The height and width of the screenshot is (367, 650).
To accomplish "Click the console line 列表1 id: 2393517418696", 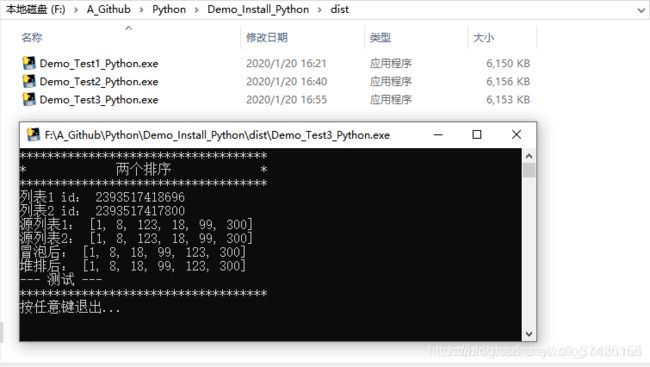I will point(102,197).
